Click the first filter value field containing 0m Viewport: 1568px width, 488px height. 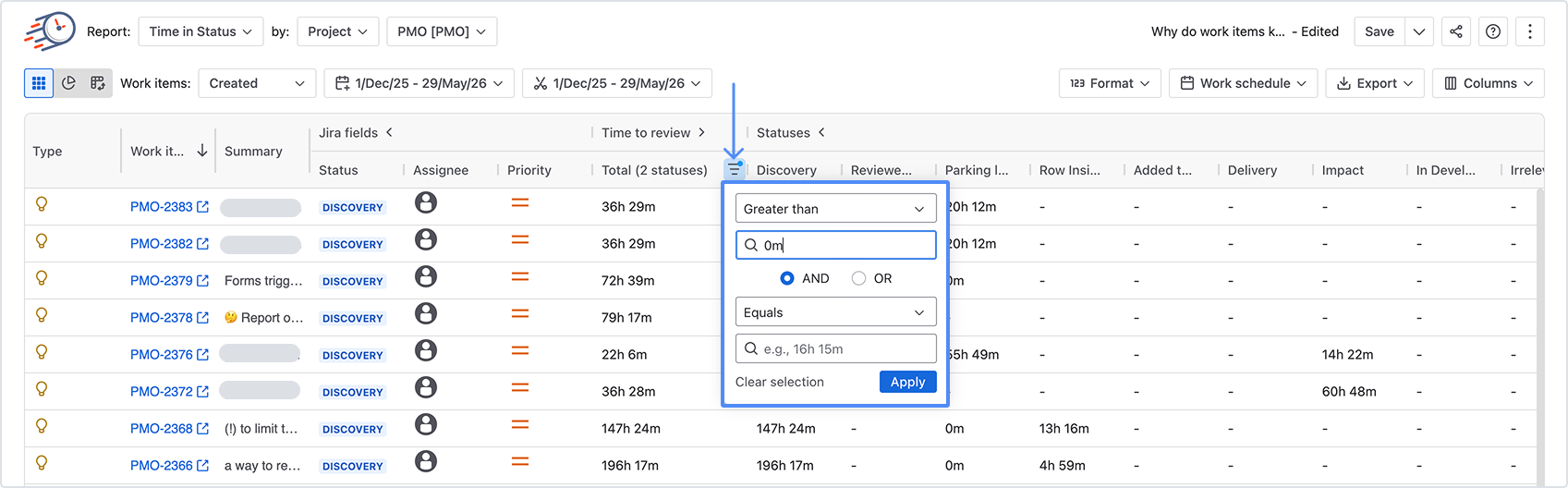836,245
